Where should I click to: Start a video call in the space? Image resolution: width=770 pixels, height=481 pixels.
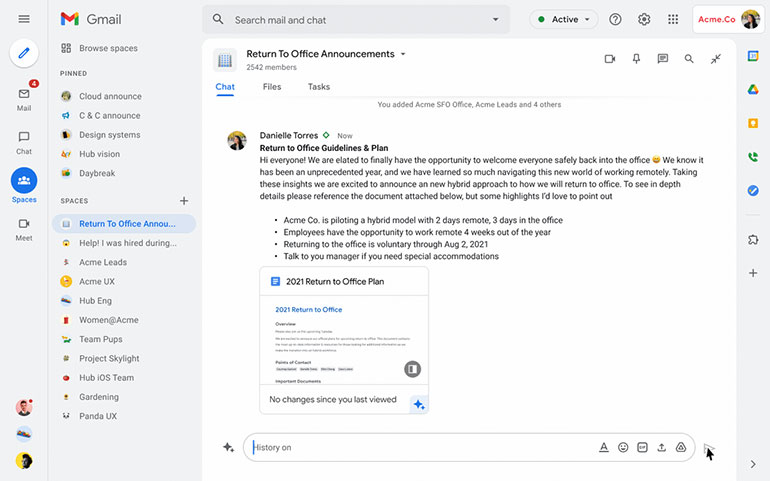click(610, 59)
